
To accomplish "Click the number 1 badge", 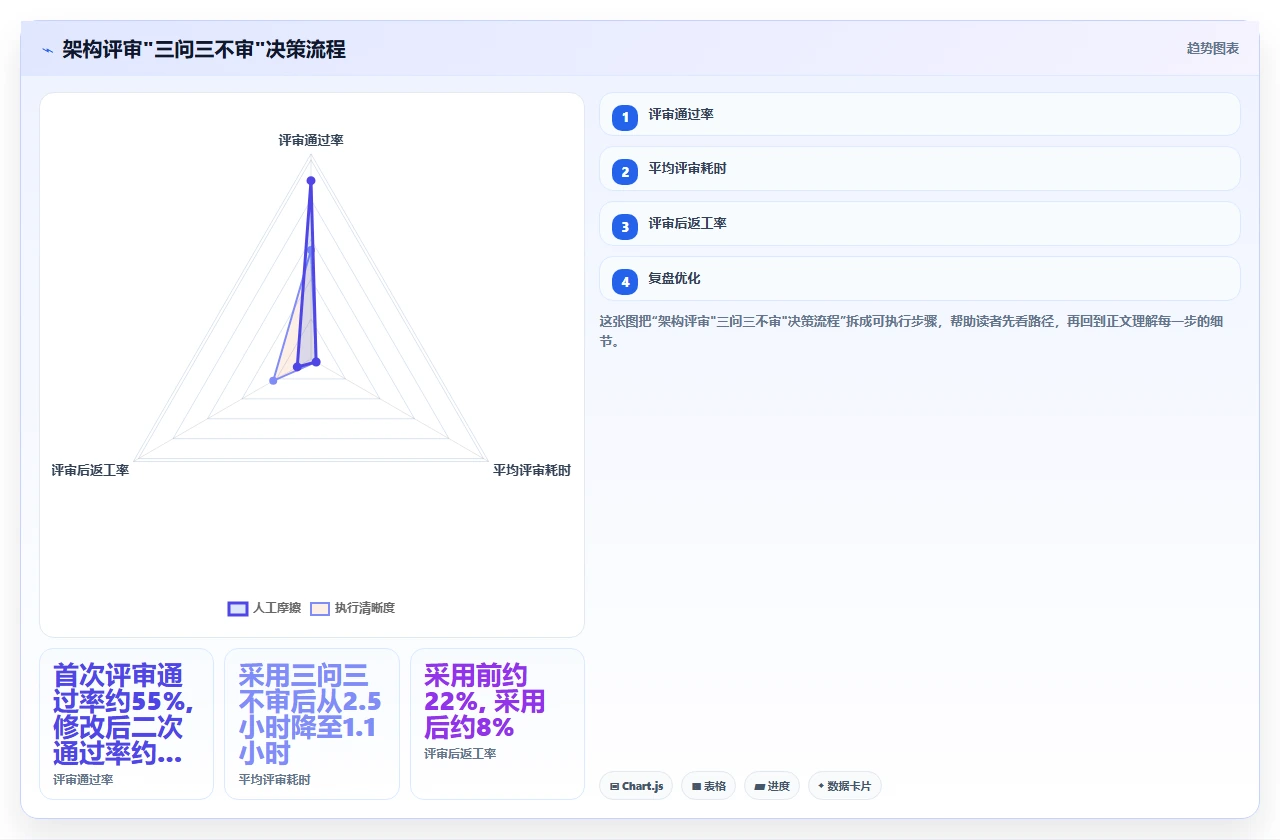I will [x=625, y=117].
